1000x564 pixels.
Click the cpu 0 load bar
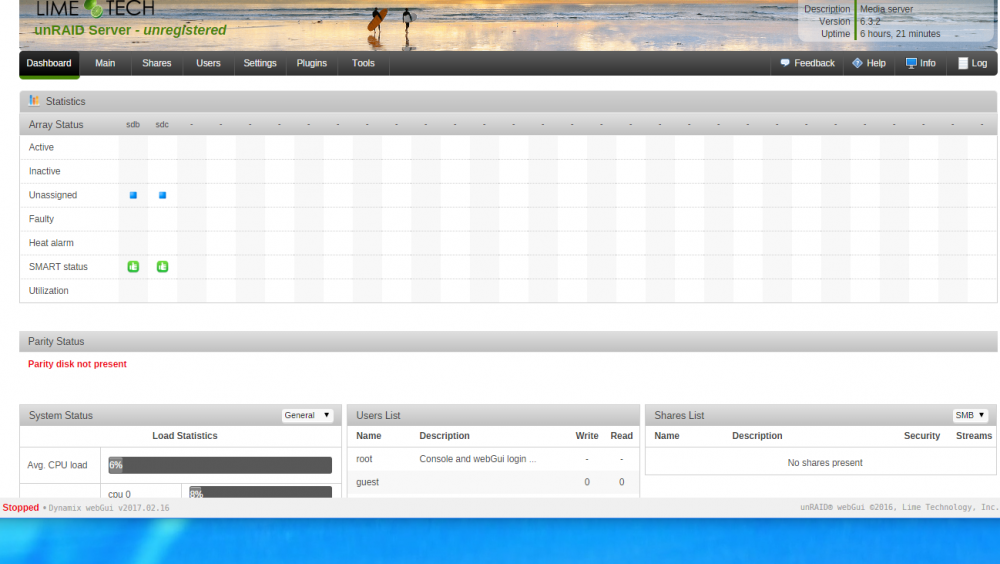point(260,492)
